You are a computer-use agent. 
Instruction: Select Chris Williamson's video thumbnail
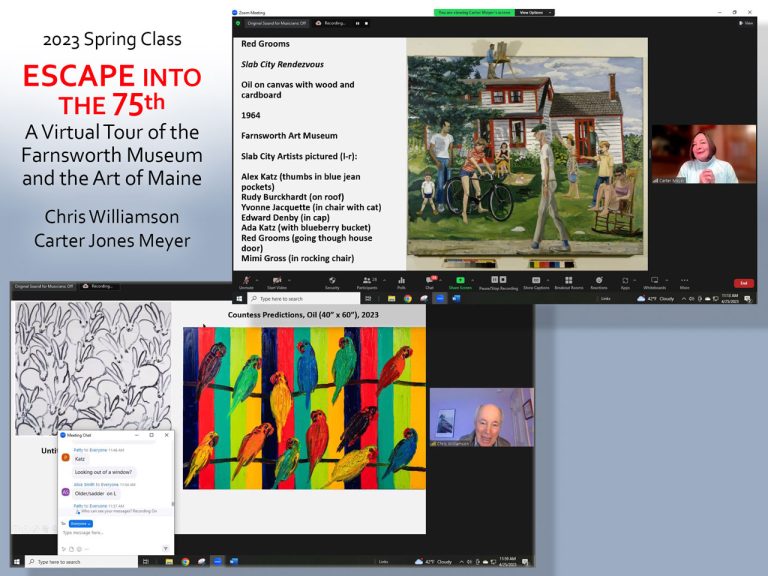(481, 417)
